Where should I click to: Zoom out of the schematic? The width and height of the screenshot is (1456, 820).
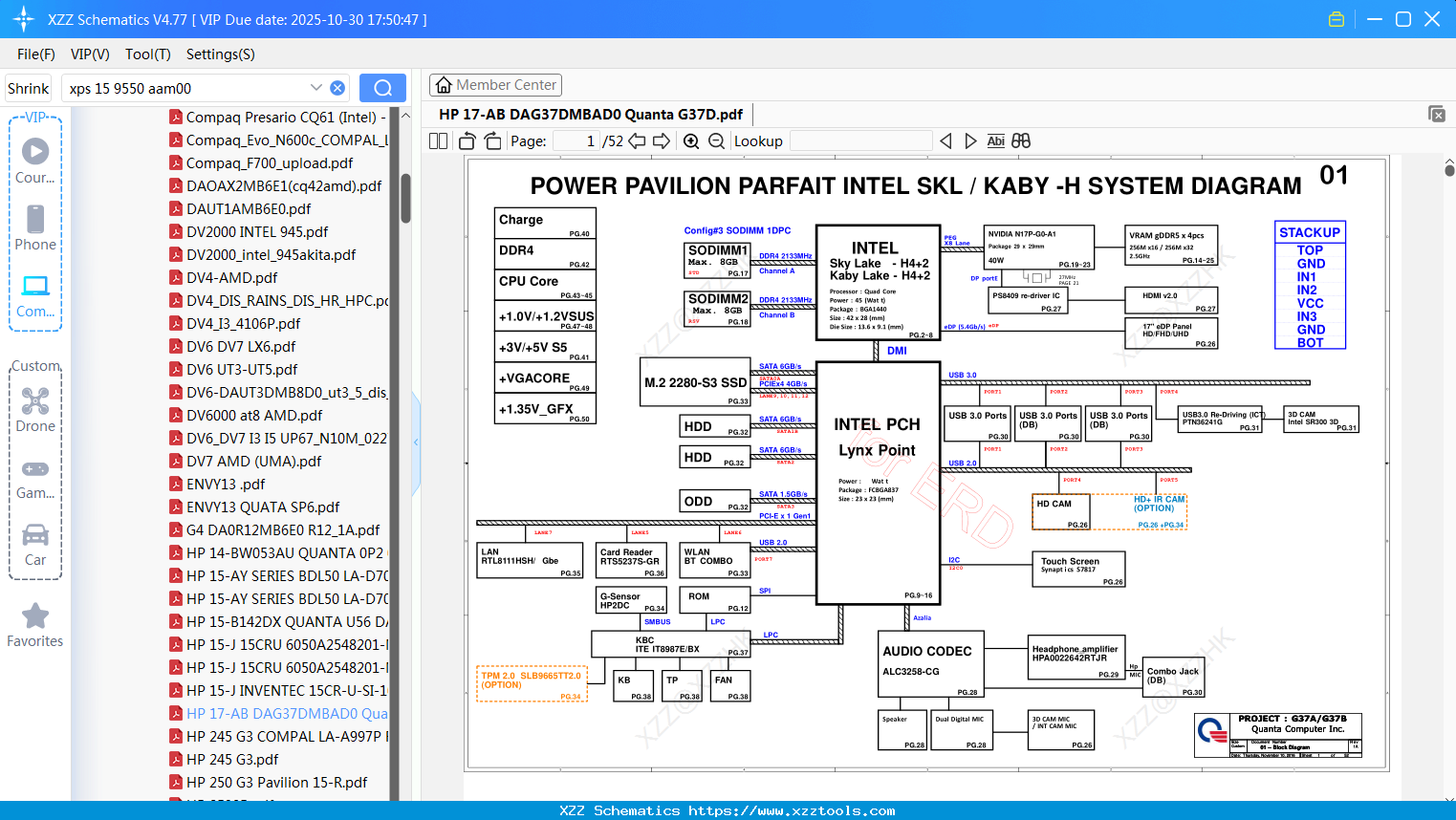click(716, 140)
